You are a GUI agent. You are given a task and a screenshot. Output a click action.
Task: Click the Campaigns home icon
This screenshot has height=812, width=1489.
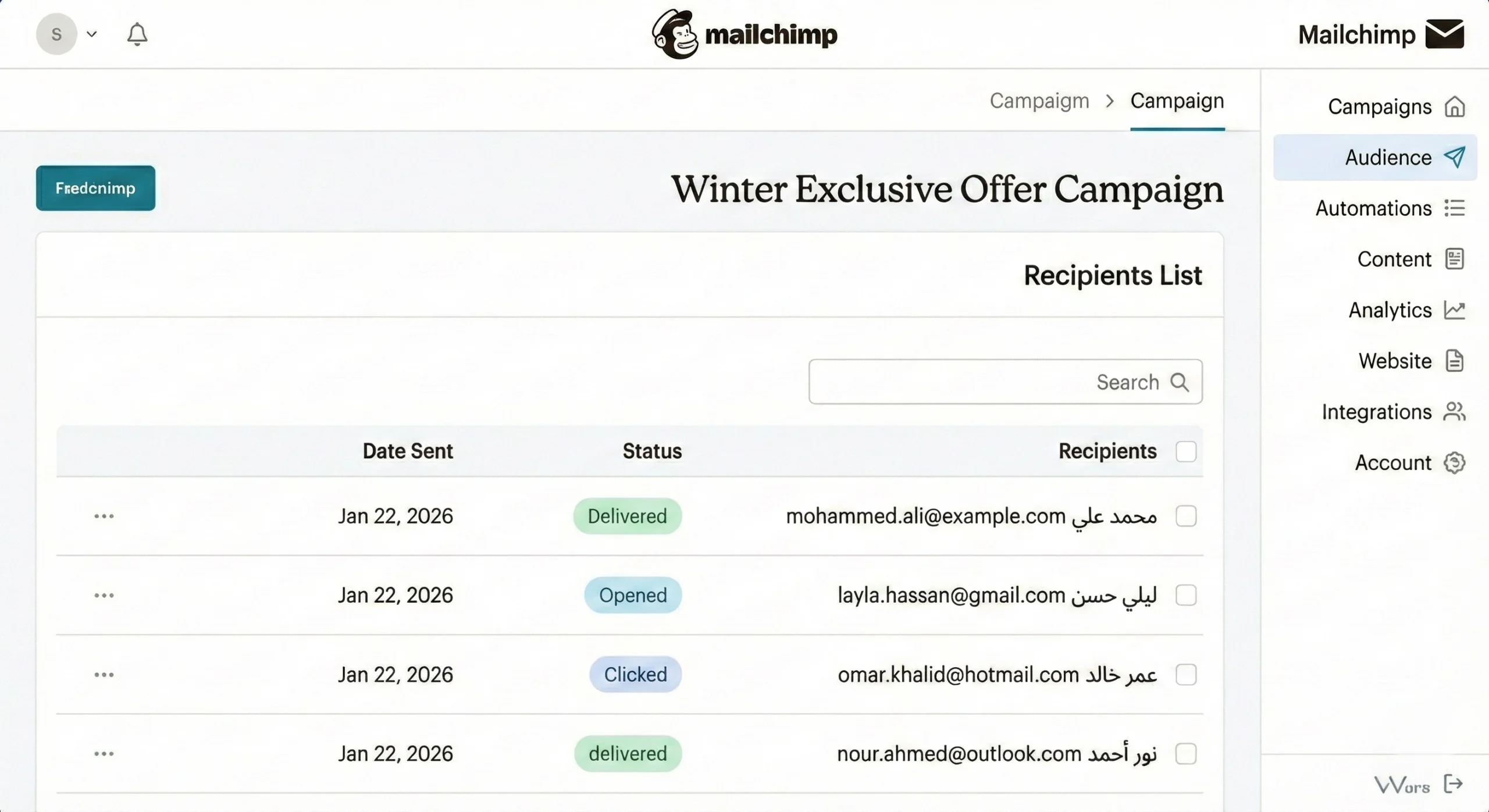tap(1454, 107)
